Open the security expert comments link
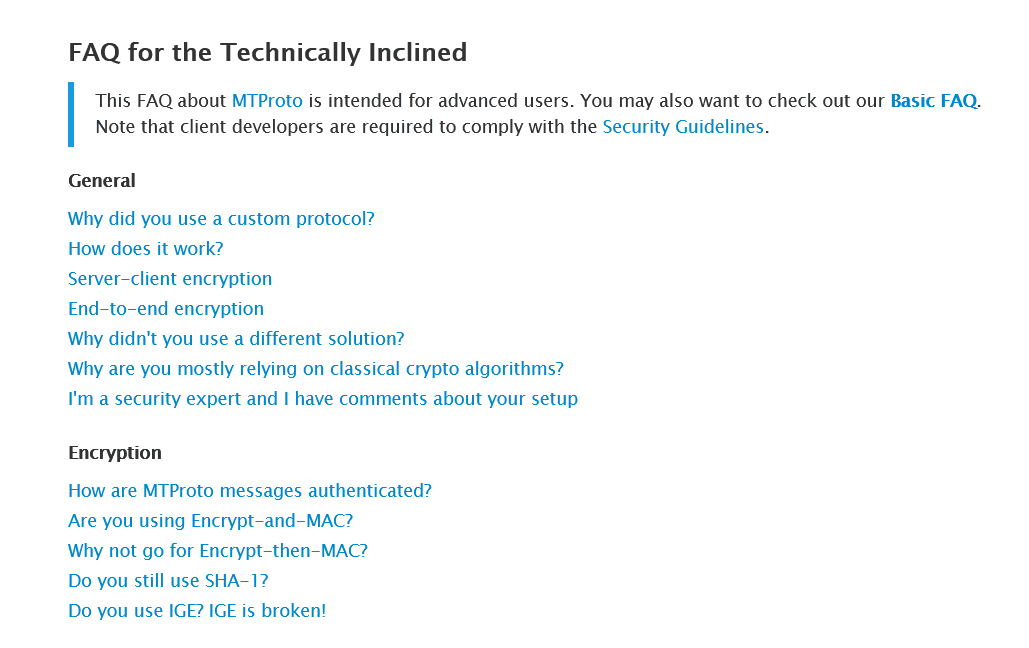Image resolution: width=1029 pixels, height=648 pixels. pyautogui.click(x=323, y=399)
